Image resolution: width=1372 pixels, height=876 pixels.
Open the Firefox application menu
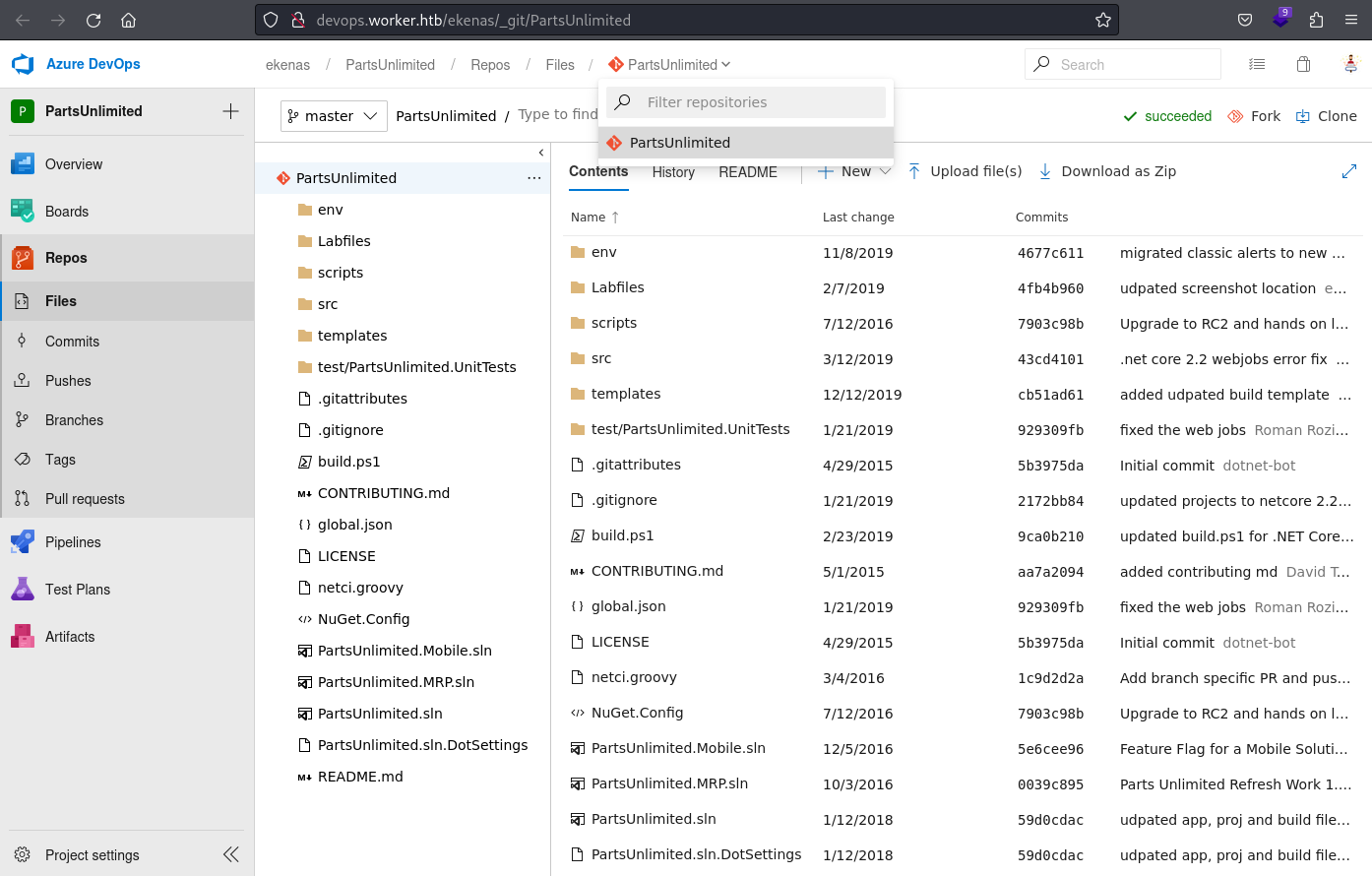1351,20
